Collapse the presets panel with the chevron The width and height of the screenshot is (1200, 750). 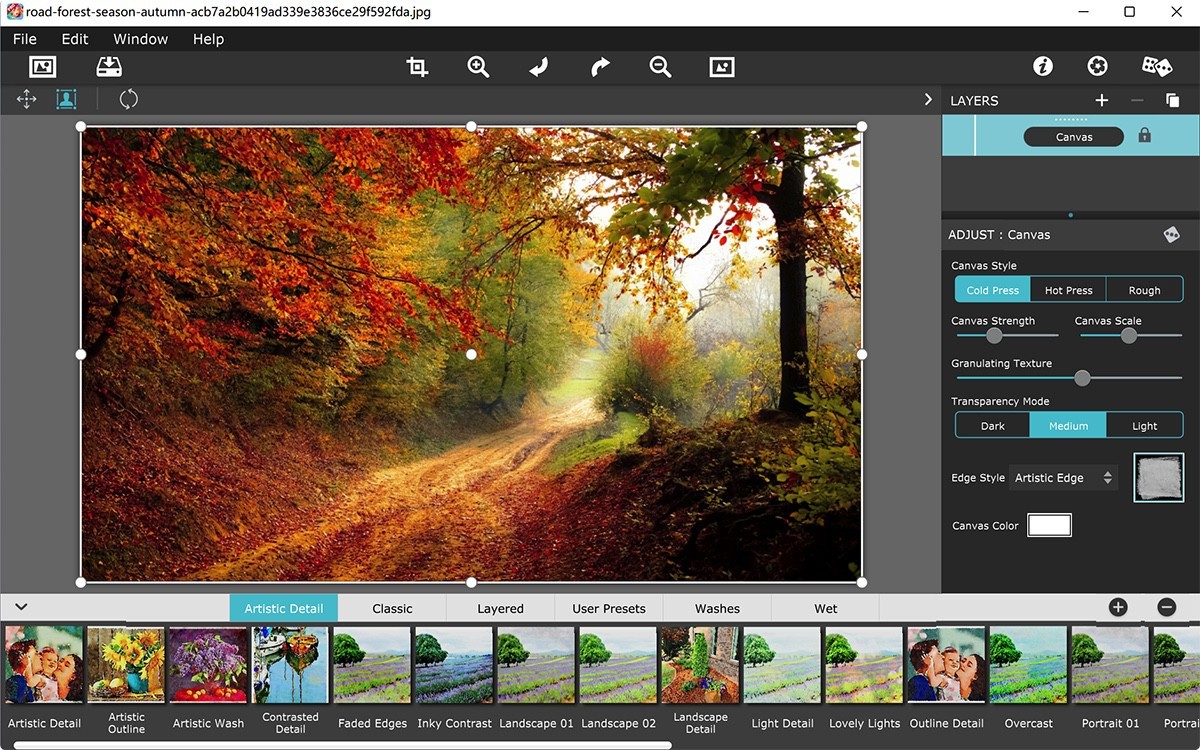point(20,606)
